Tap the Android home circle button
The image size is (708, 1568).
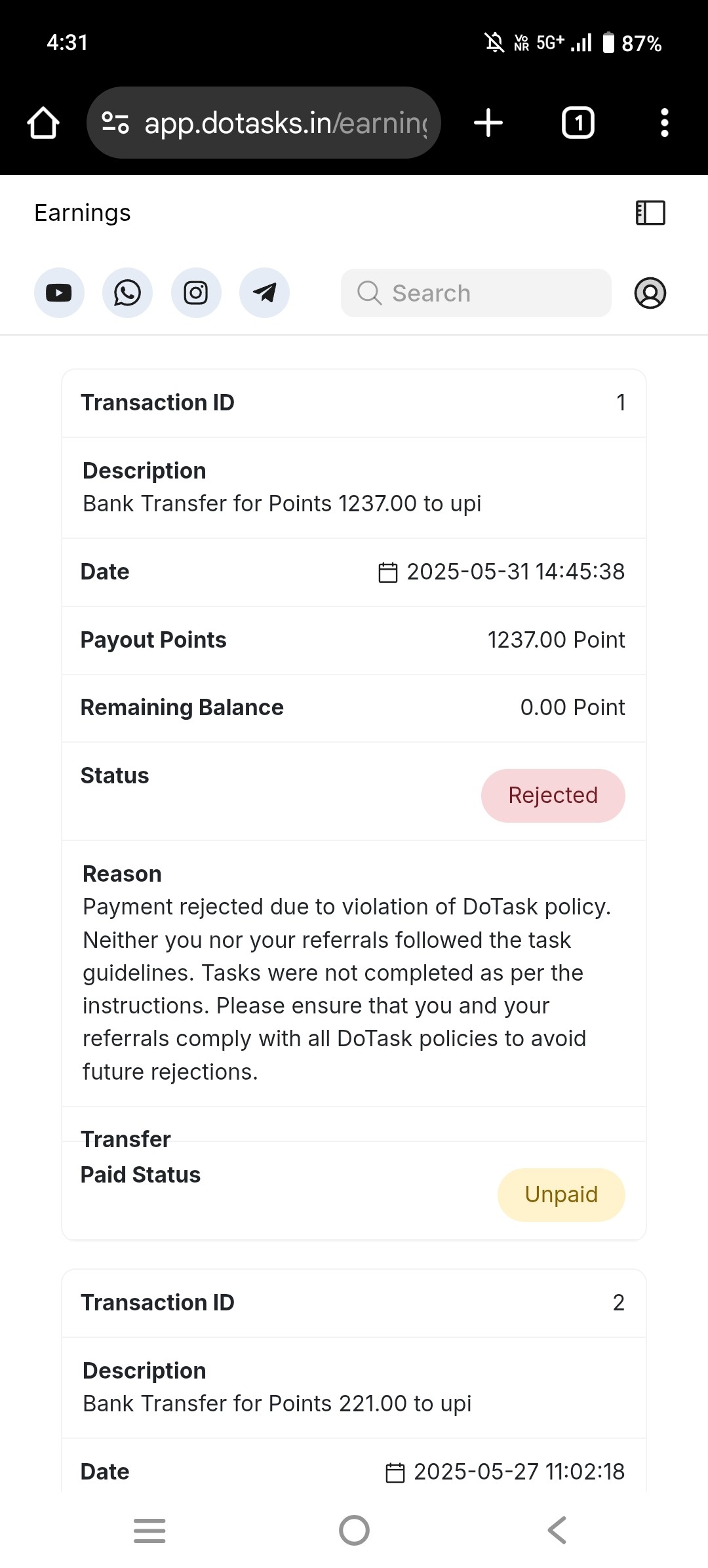click(354, 1531)
